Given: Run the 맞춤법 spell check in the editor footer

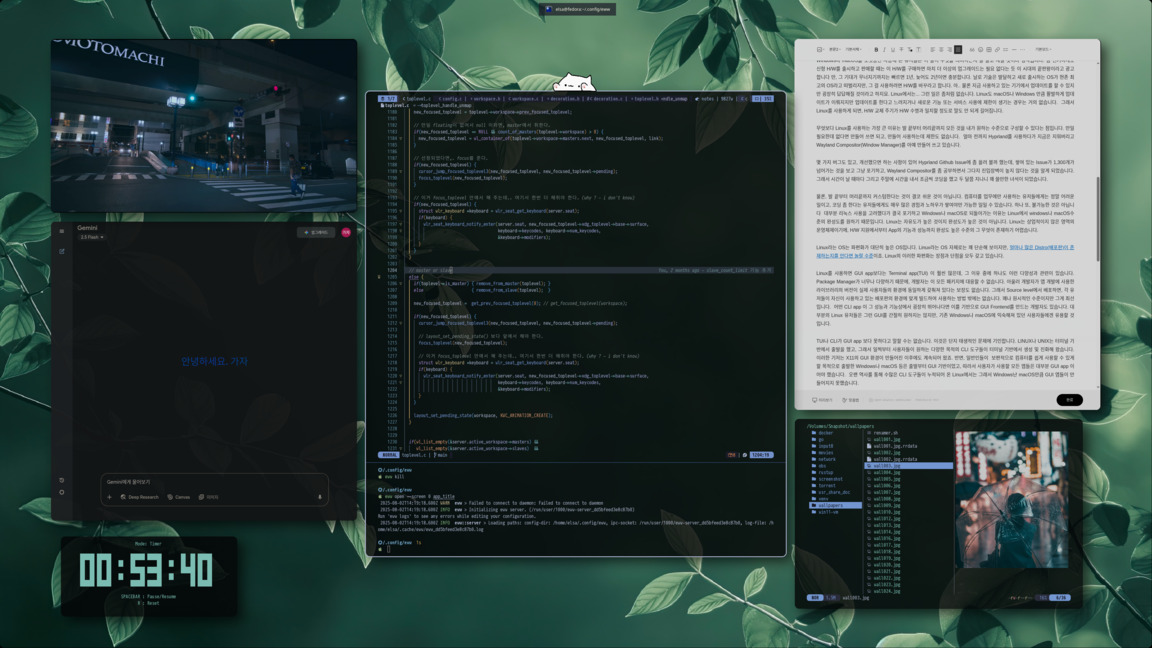Looking at the screenshot, I should pos(851,400).
